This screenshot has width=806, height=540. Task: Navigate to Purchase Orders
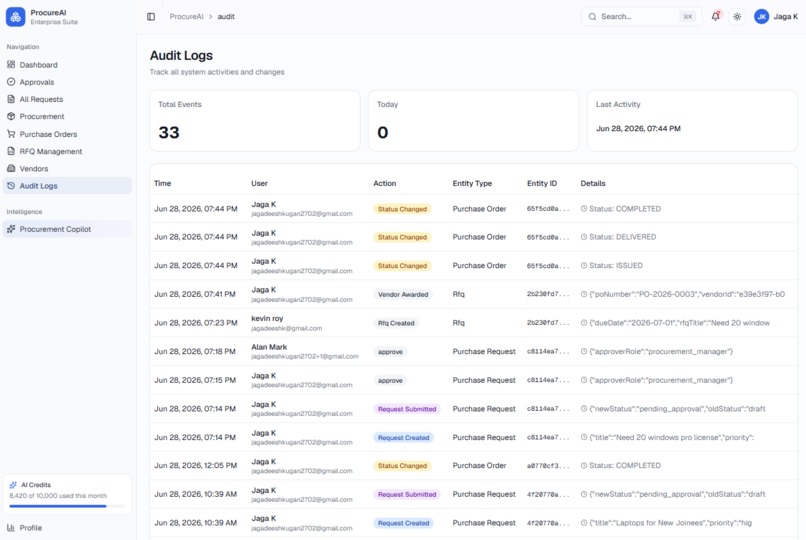point(67,134)
